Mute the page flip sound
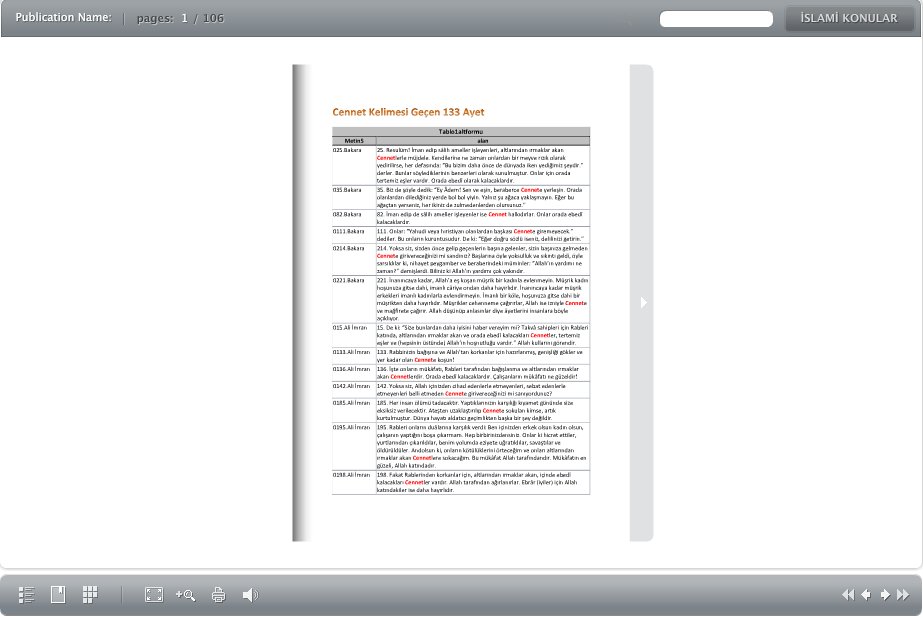 pyautogui.click(x=250, y=595)
